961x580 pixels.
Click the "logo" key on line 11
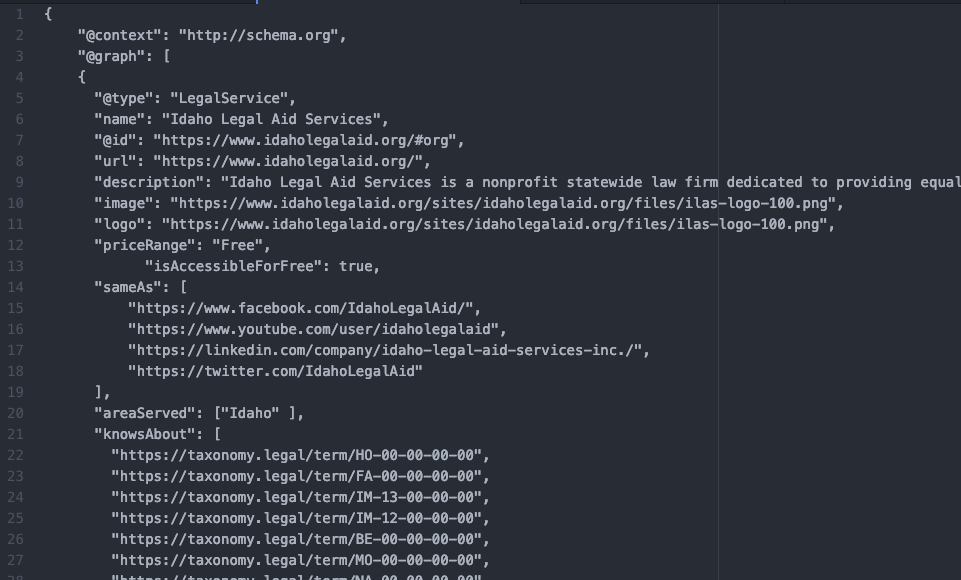coord(120,224)
